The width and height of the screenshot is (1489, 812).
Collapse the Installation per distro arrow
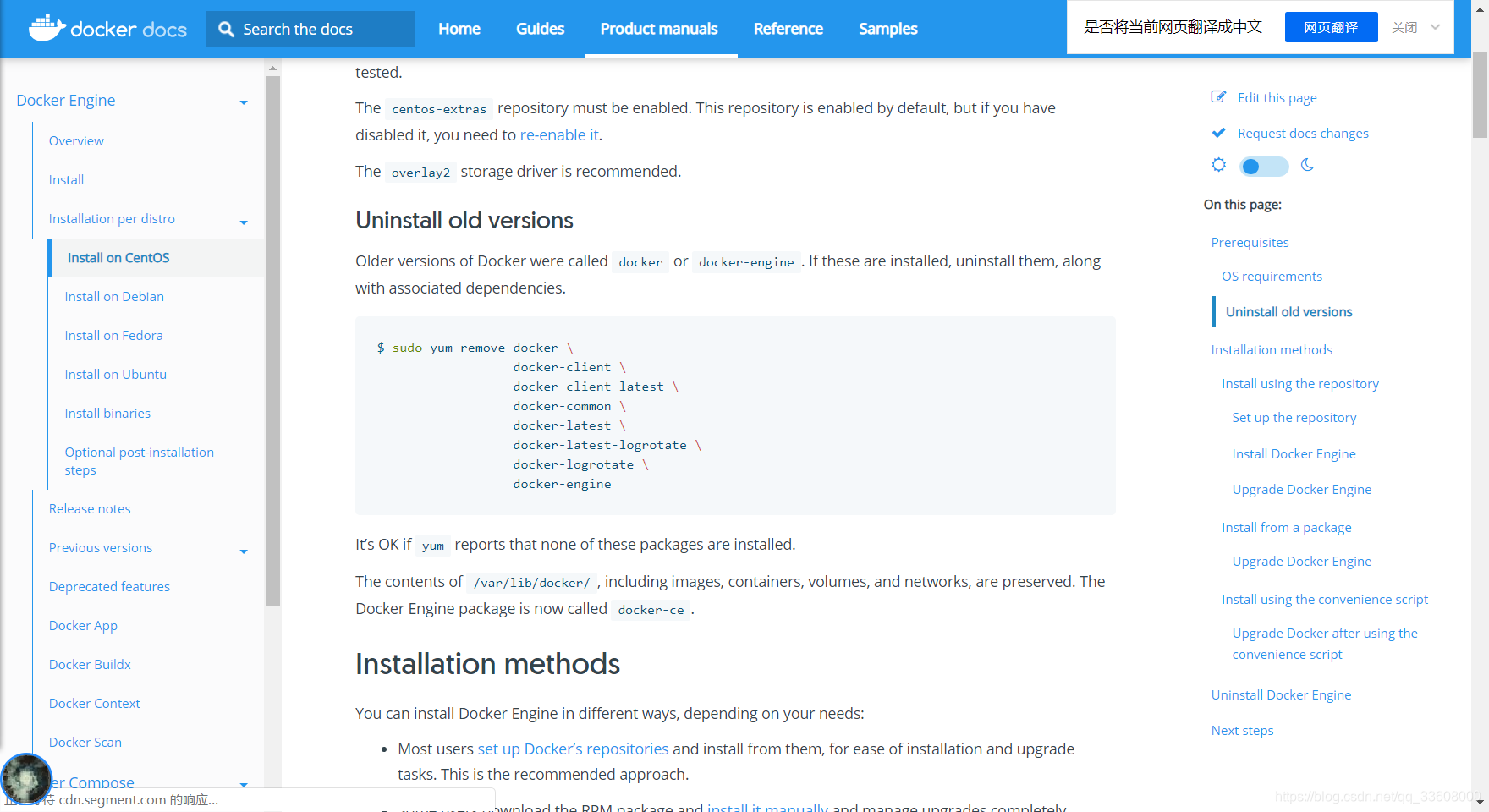click(244, 222)
